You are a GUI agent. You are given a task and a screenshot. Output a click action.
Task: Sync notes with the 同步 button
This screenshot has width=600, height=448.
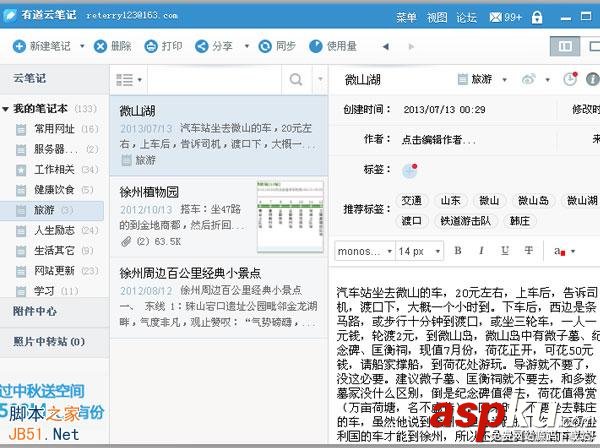[277, 46]
